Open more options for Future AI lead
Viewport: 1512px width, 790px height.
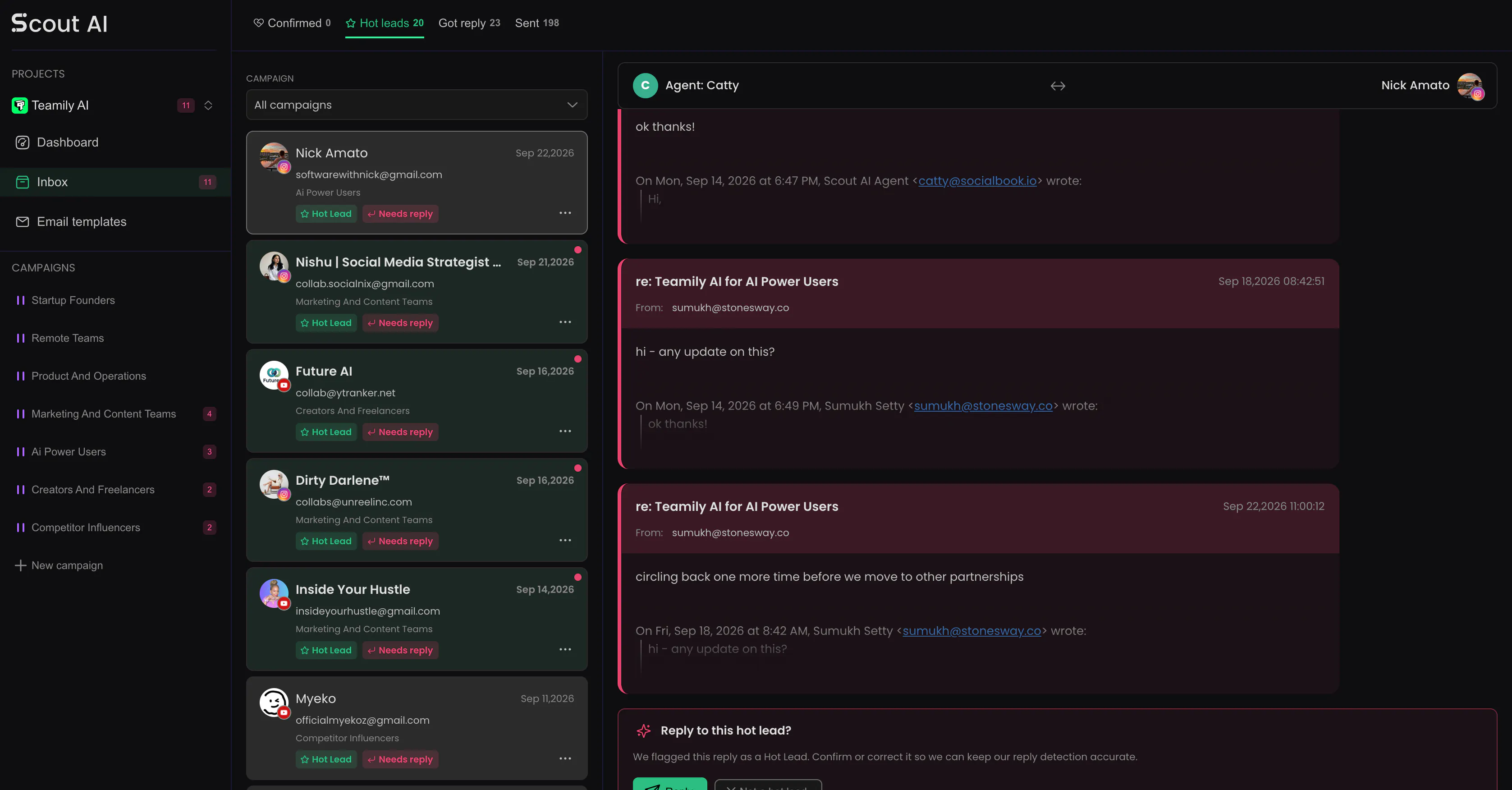565,432
